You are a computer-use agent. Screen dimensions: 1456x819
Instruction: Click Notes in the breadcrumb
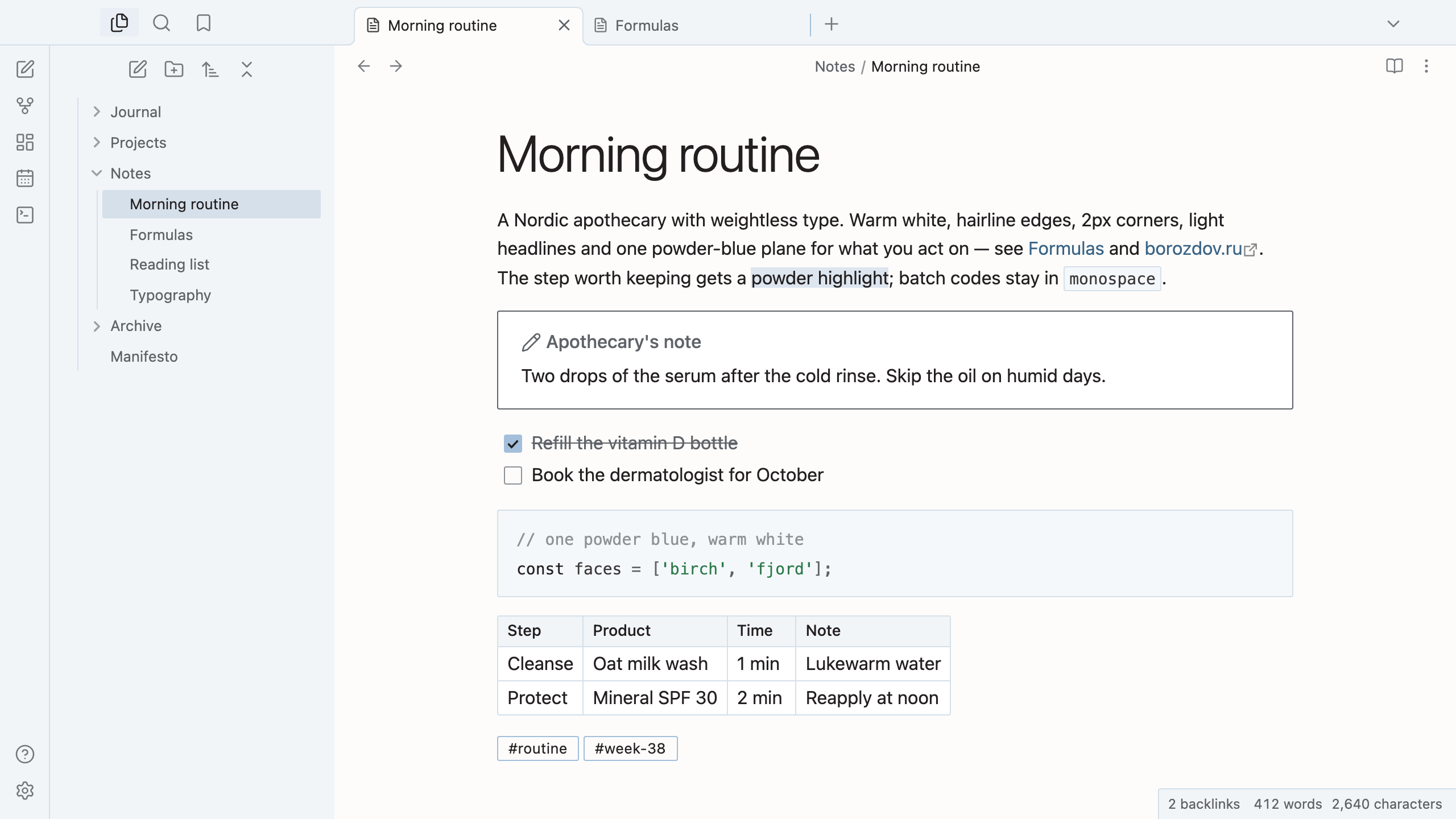(834, 67)
